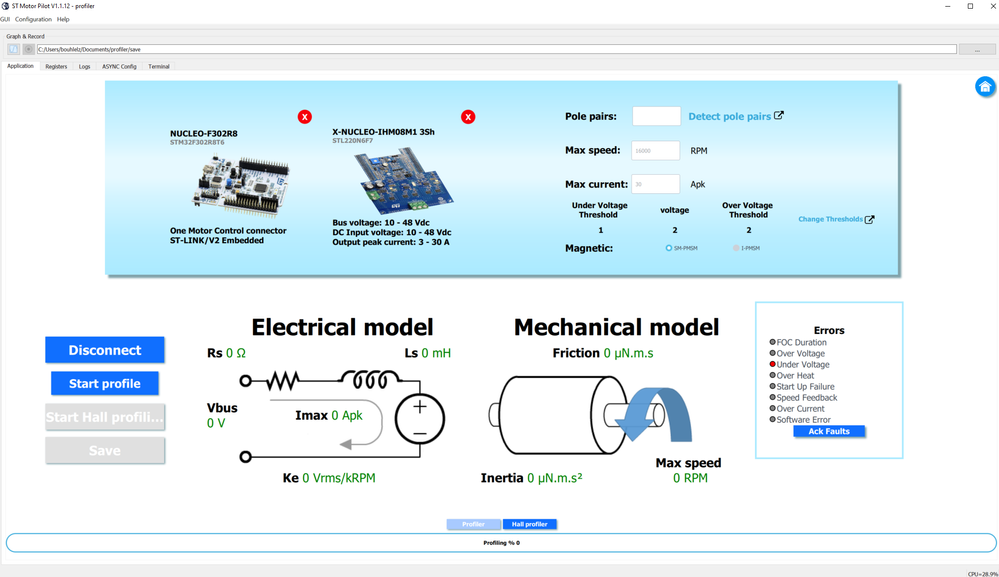Select the Hall profiler mode tab
This screenshot has height=577, width=999.
click(529, 524)
